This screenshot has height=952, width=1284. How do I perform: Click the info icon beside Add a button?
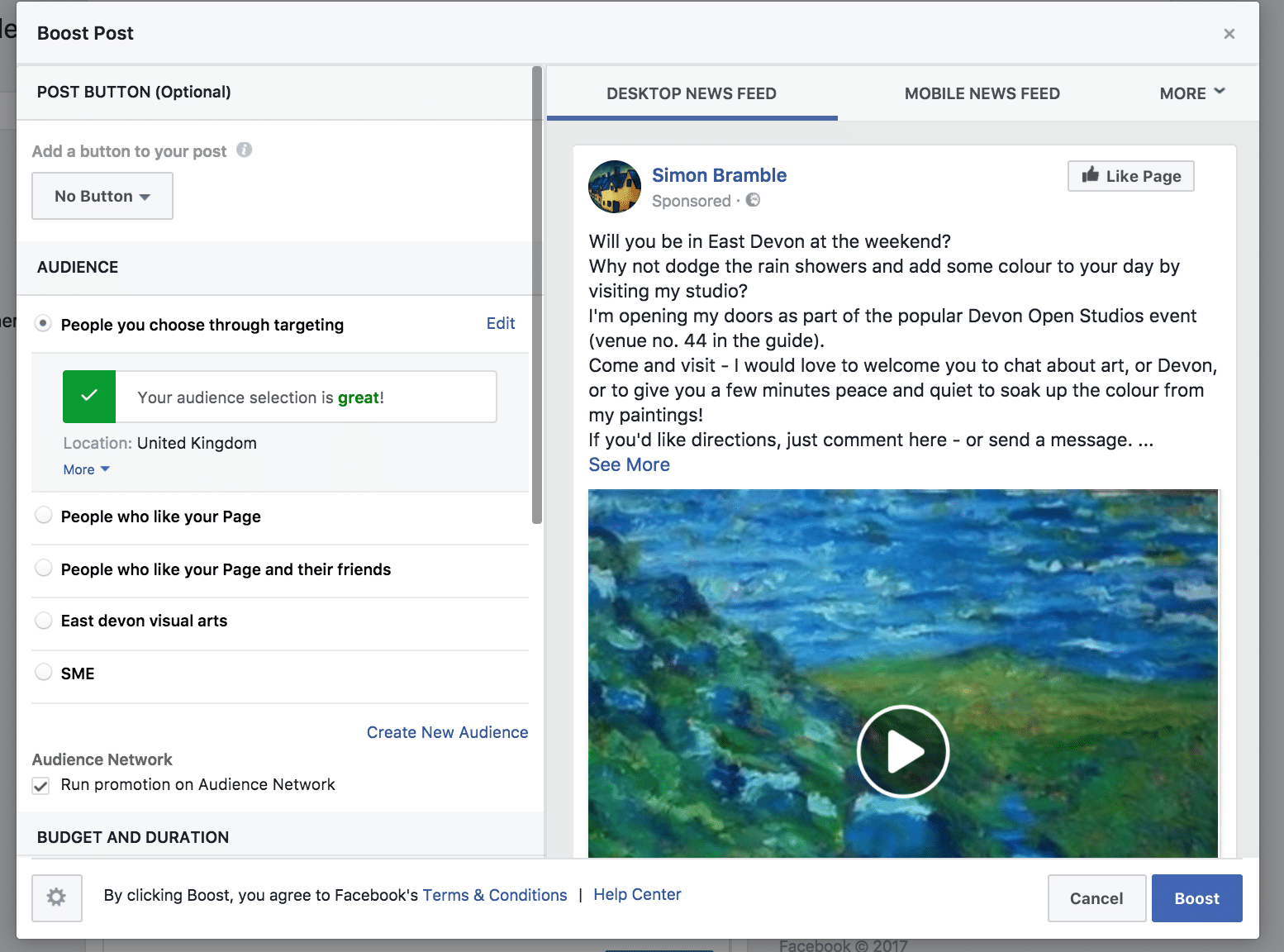(x=244, y=150)
